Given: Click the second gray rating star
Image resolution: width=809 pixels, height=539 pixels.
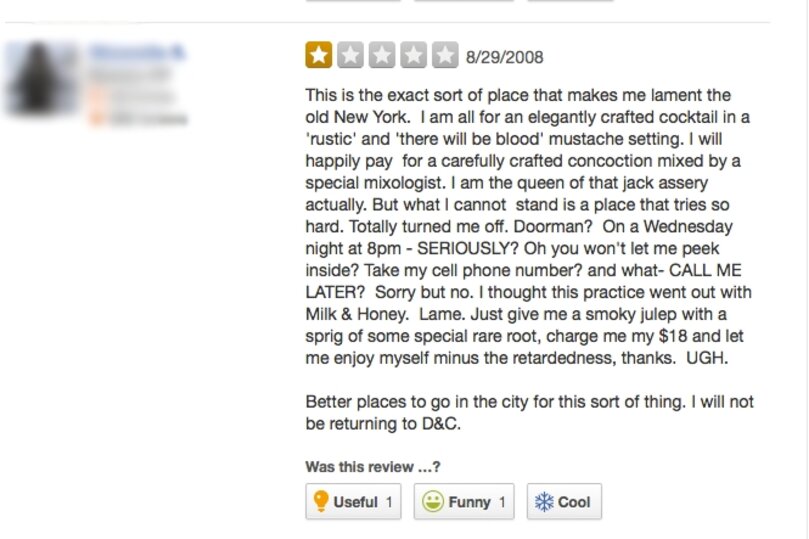Looking at the screenshot, I should [350, 55].
